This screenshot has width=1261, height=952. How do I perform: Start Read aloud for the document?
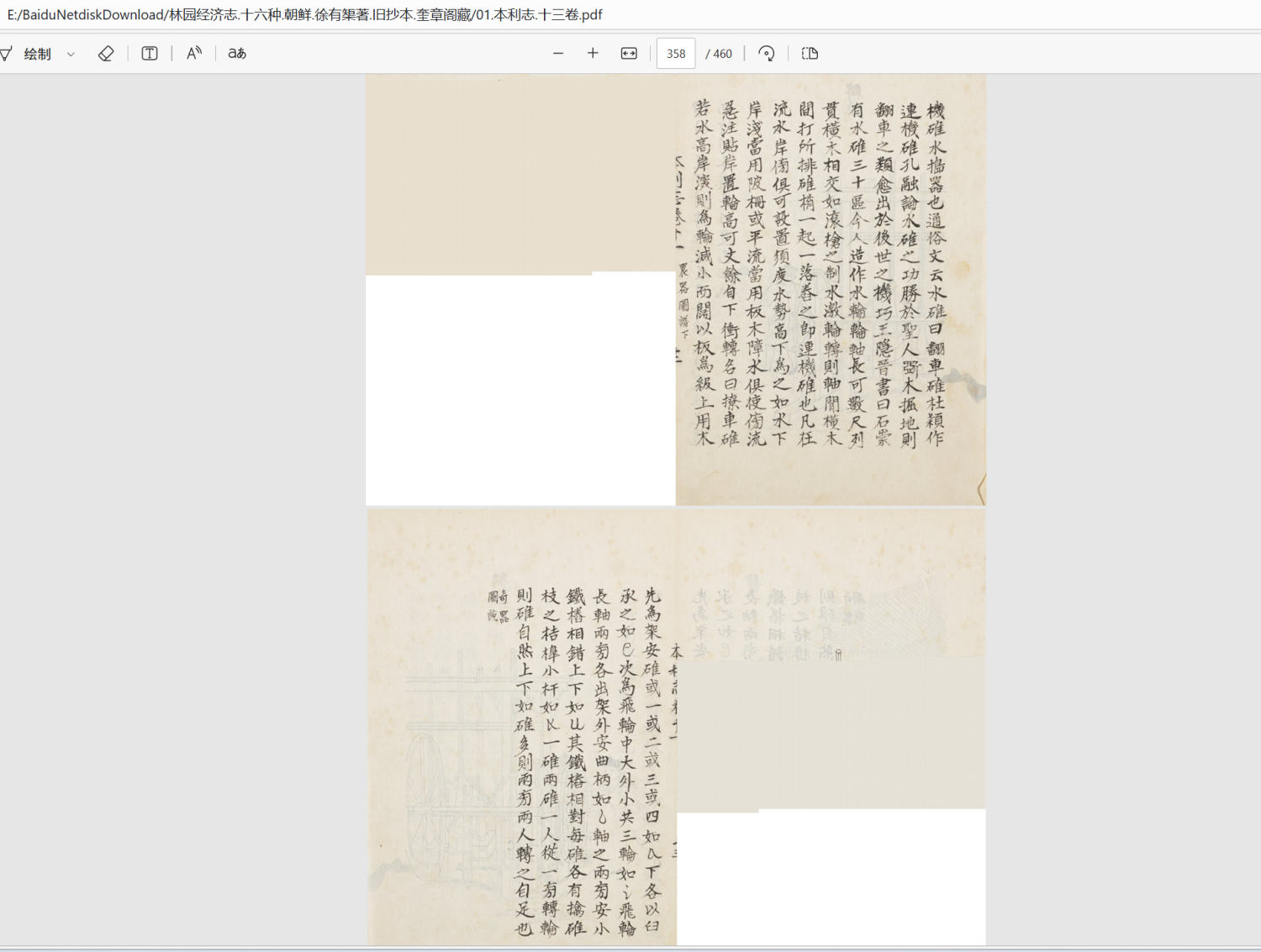(193, 53)
